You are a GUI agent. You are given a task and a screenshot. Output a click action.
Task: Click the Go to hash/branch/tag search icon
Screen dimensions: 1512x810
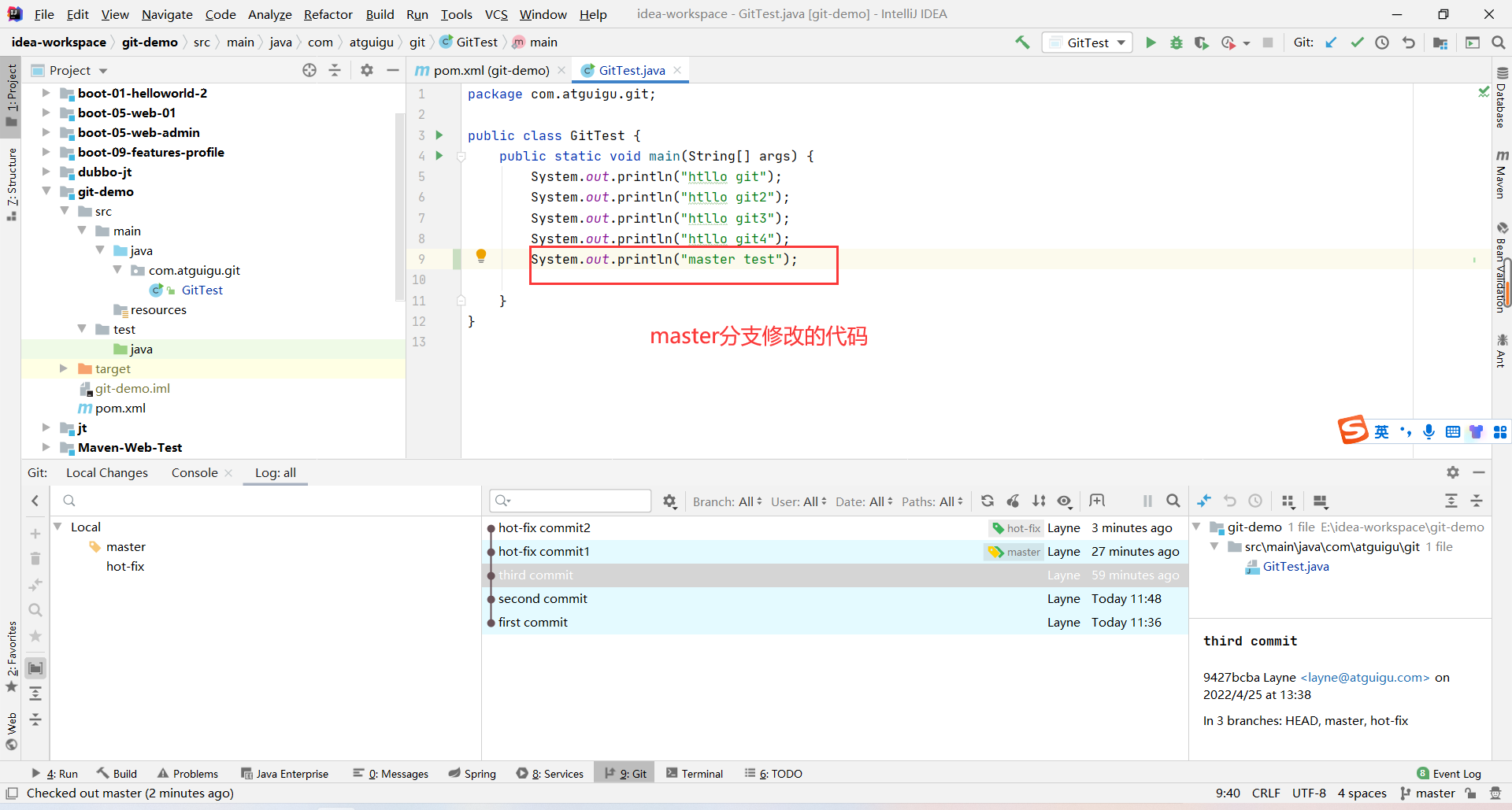[1173, 501]
